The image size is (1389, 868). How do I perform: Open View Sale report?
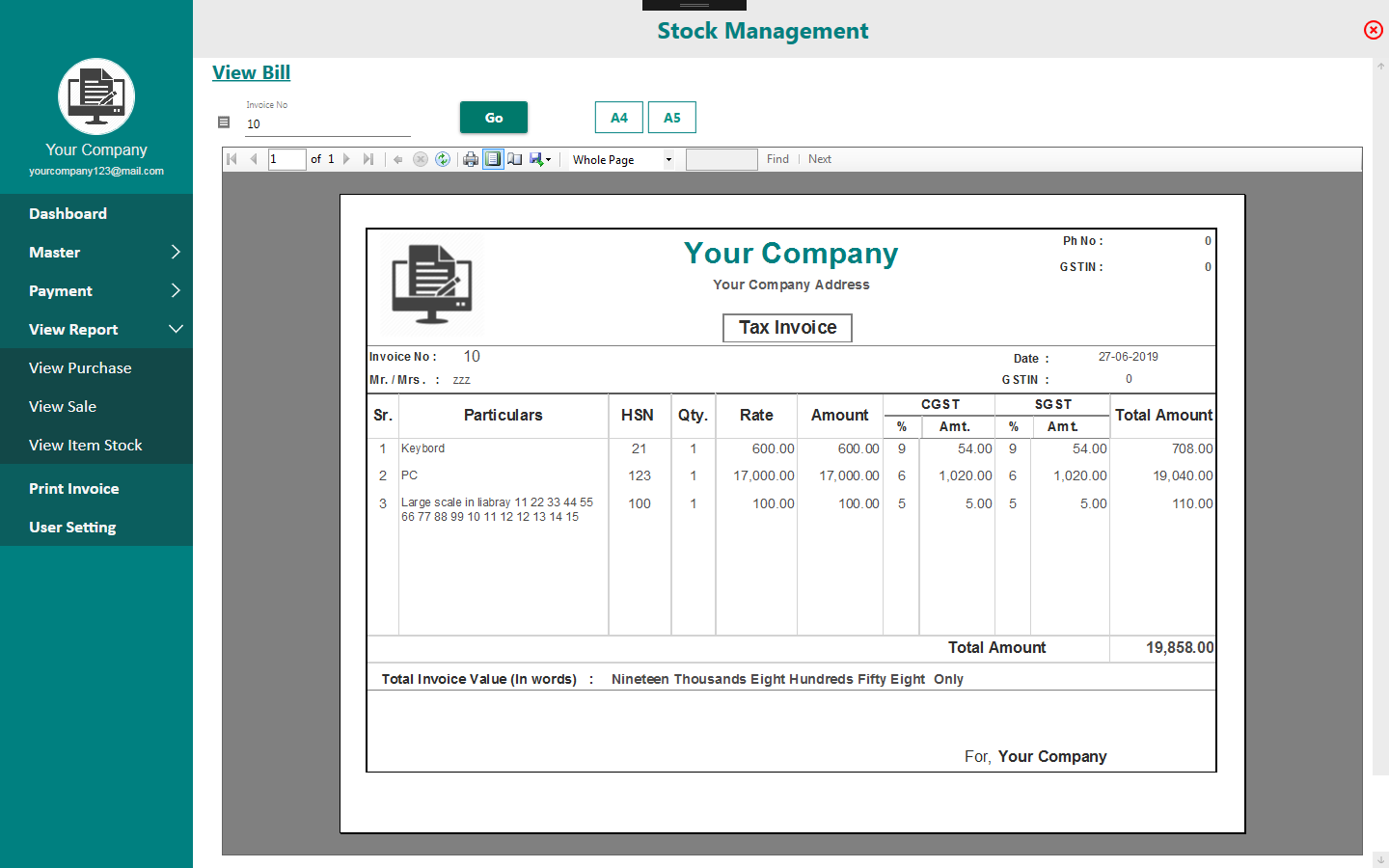[96, 406]
